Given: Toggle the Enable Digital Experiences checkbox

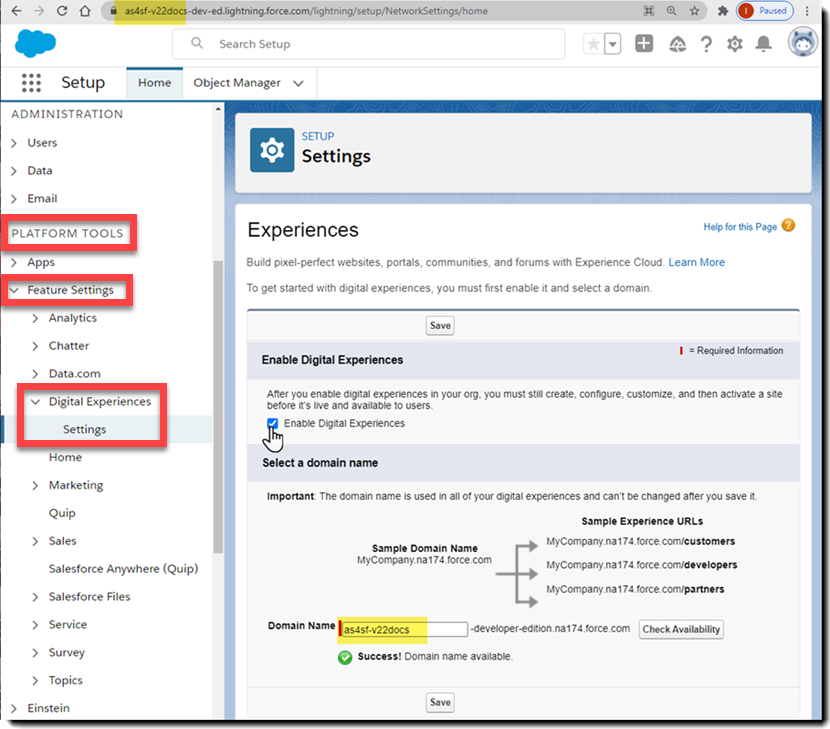Looking at the screenshot, I should (x=273, y=424).
